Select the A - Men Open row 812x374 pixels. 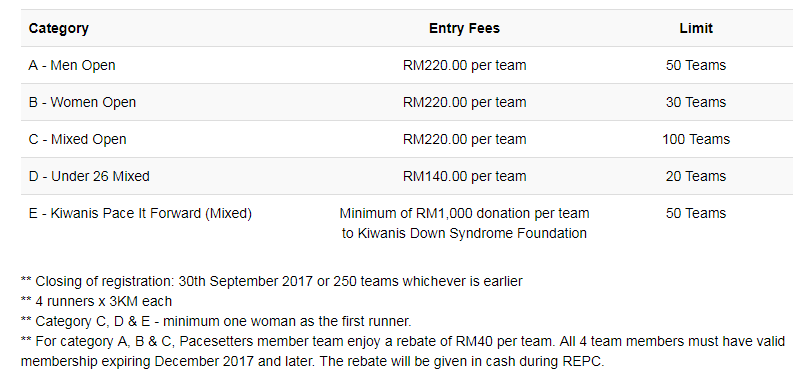click(407, 65)
